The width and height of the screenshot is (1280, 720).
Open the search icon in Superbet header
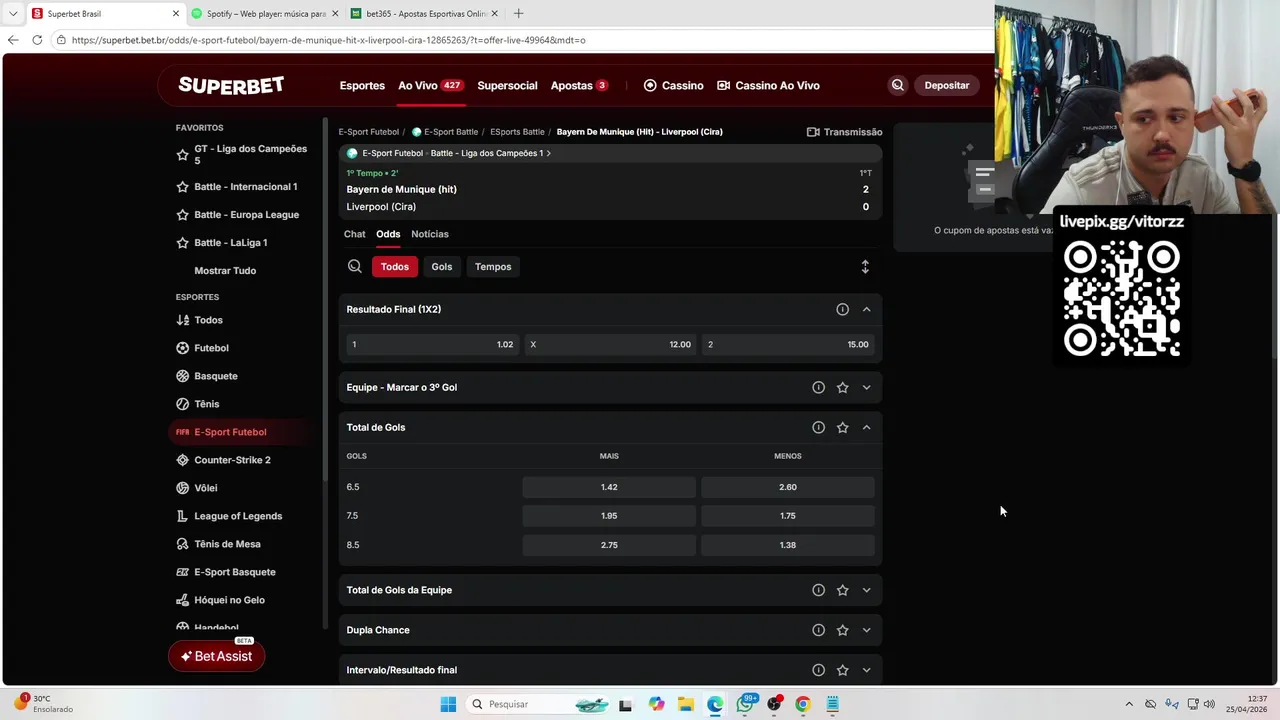(x=897, y=85)
